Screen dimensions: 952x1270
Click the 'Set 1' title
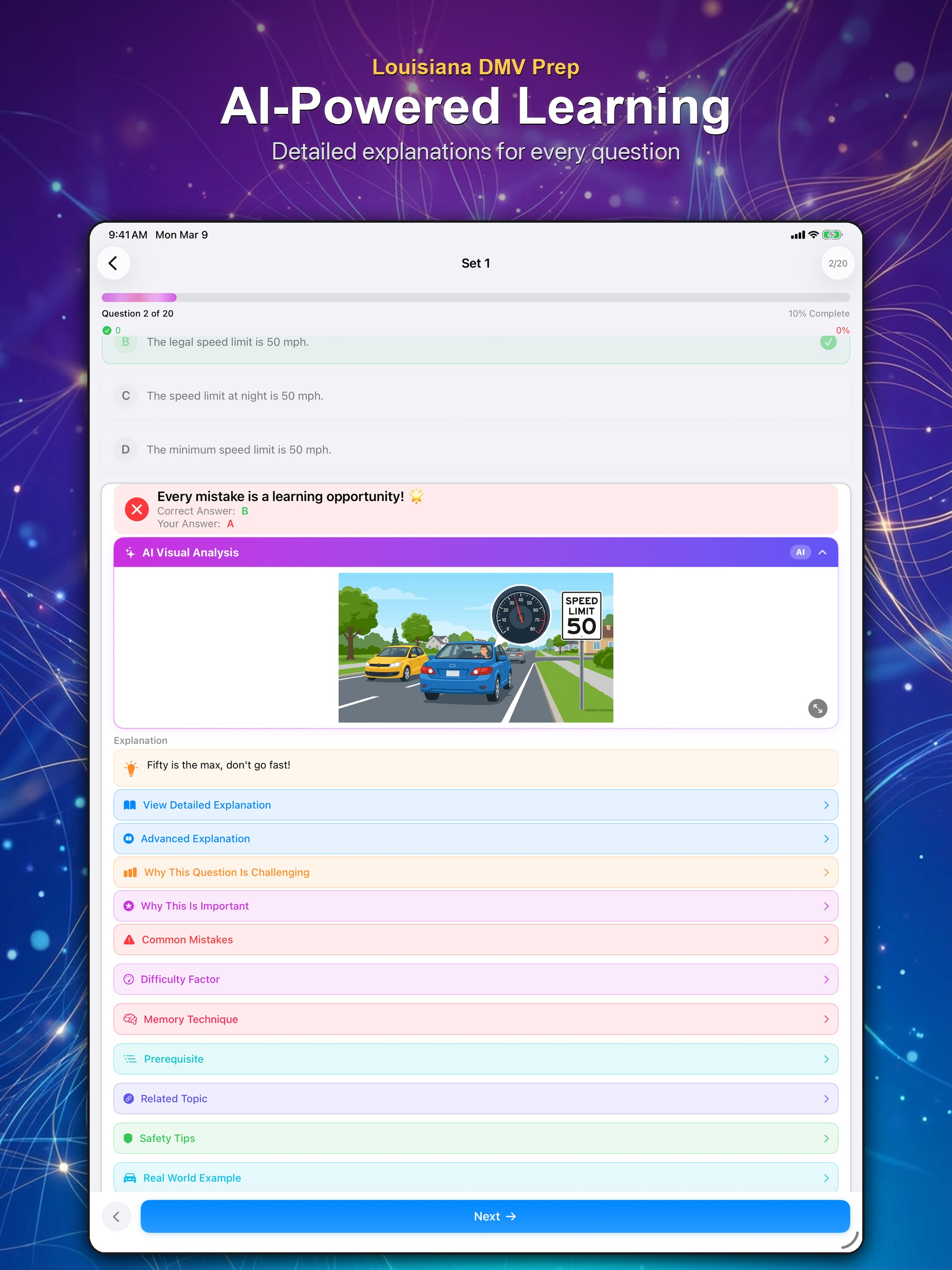(476, 263)
